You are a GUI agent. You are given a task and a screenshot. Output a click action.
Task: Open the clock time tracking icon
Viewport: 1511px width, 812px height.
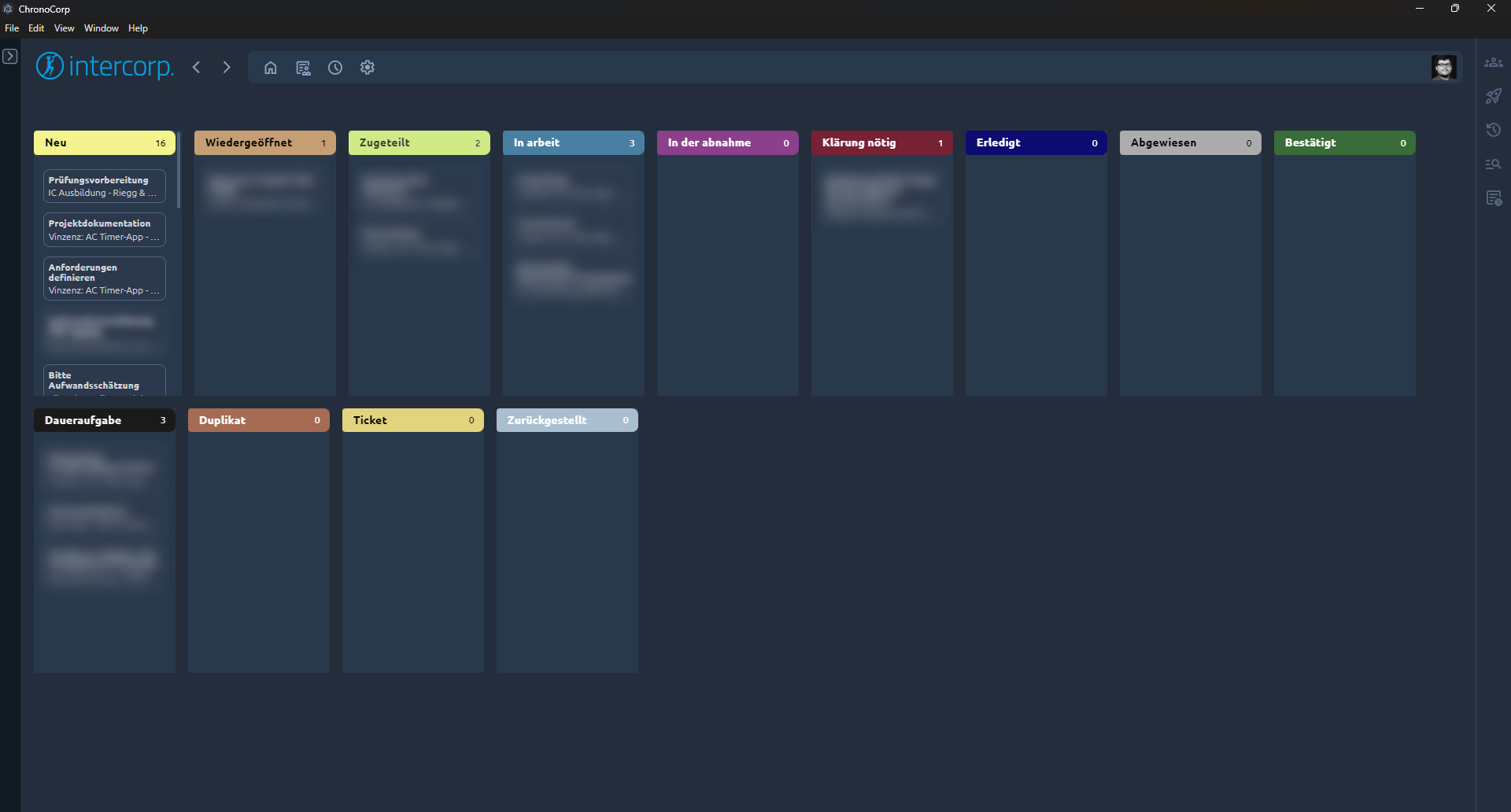335,68
